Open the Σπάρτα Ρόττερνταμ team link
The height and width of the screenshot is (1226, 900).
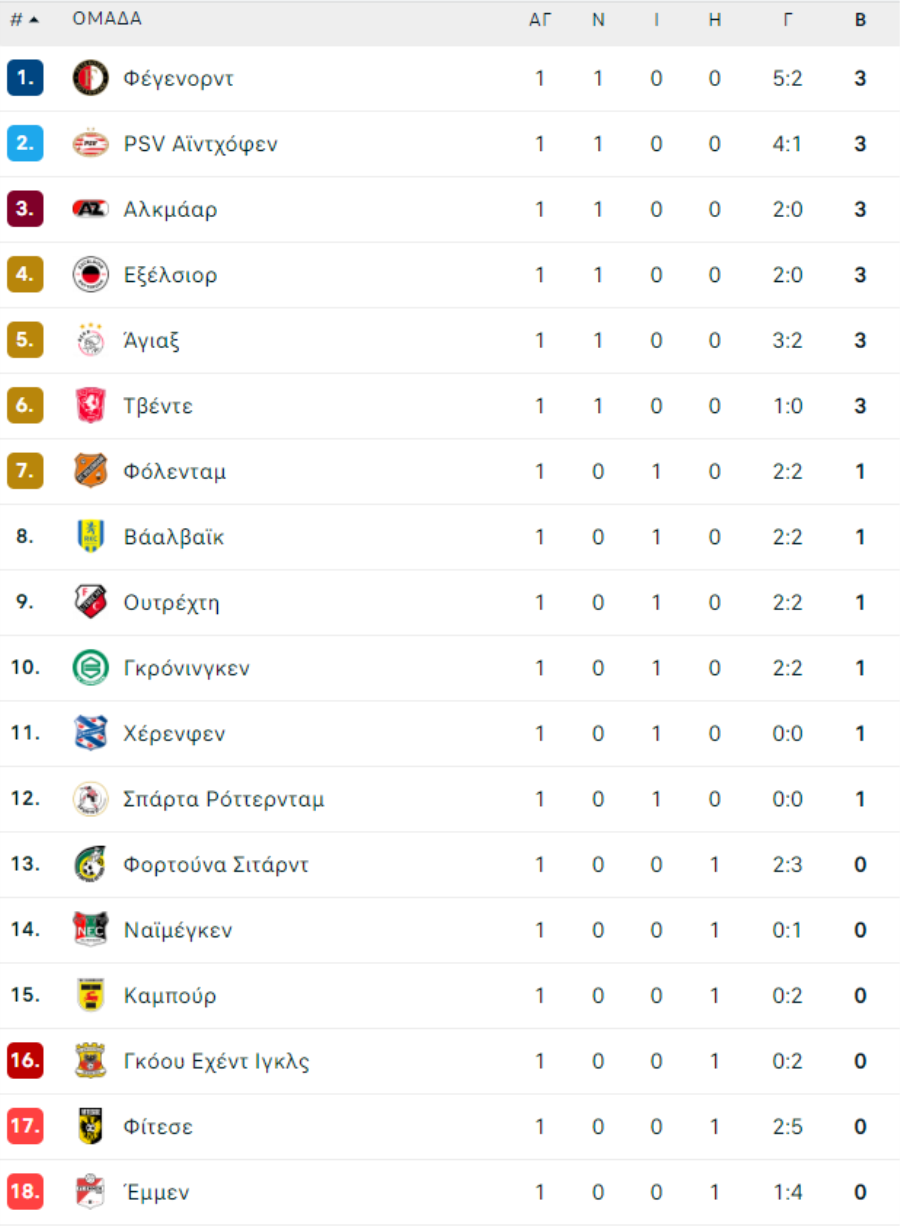(x=224, y=799)
